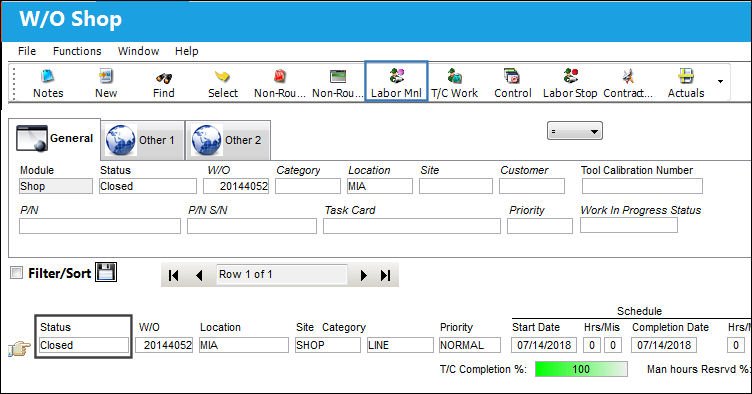752x394 pixels.
Task: Open the Control toolbar icon
Action: [x=513, y=83]
